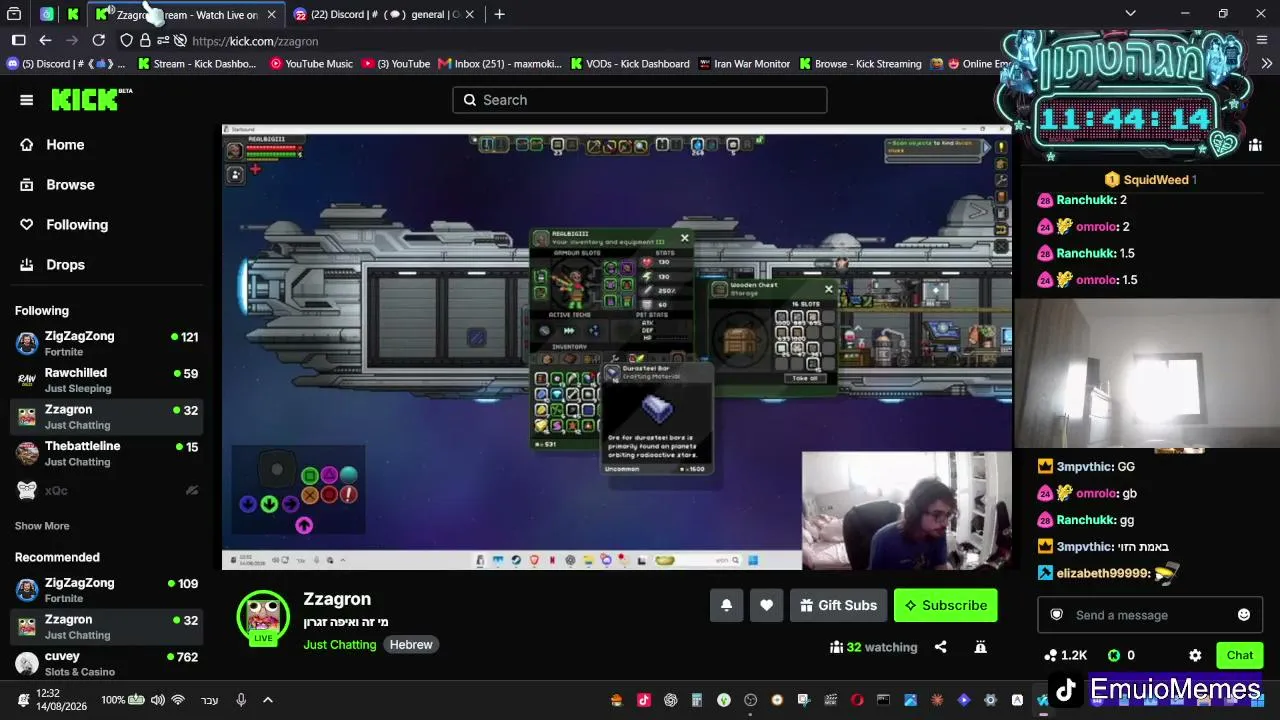Toggle the browser sidebar panel button

click(x=18, y=41)
